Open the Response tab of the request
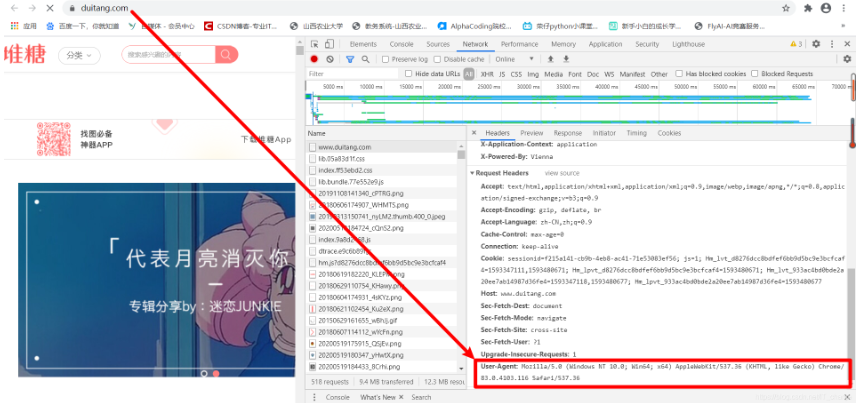The height and width of the screenshot is (403, 856). [568, 133]
